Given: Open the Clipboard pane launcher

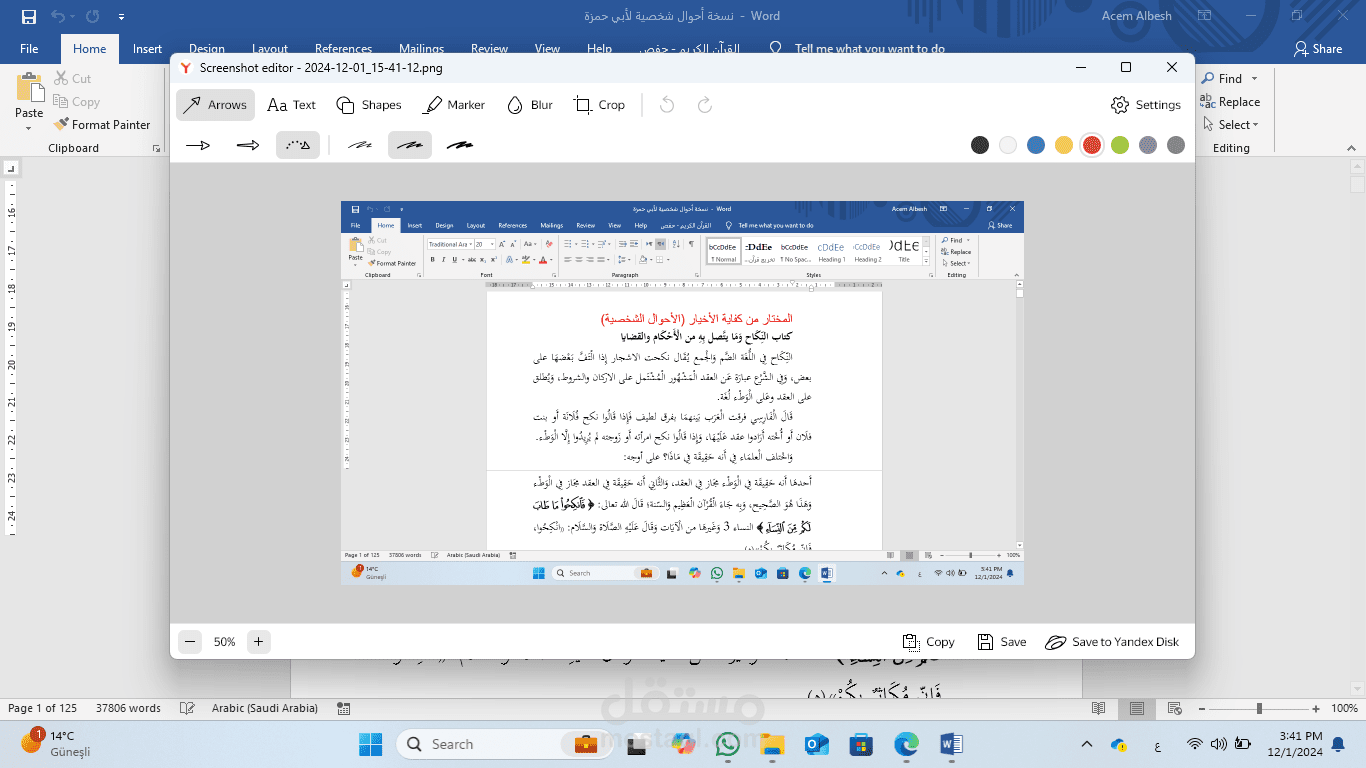Looking at the screenshot, I should point(156,148).
